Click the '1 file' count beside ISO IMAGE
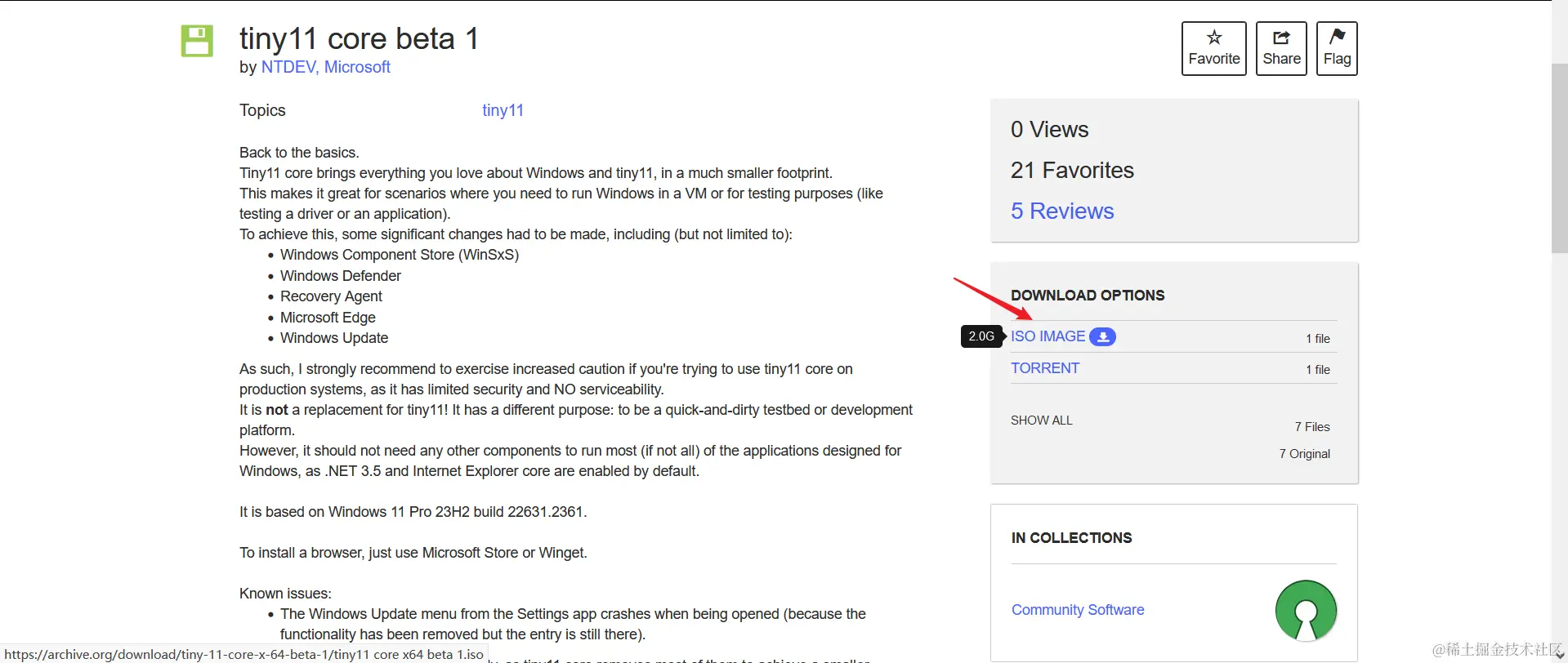1568x663 pixels. 1318,339
